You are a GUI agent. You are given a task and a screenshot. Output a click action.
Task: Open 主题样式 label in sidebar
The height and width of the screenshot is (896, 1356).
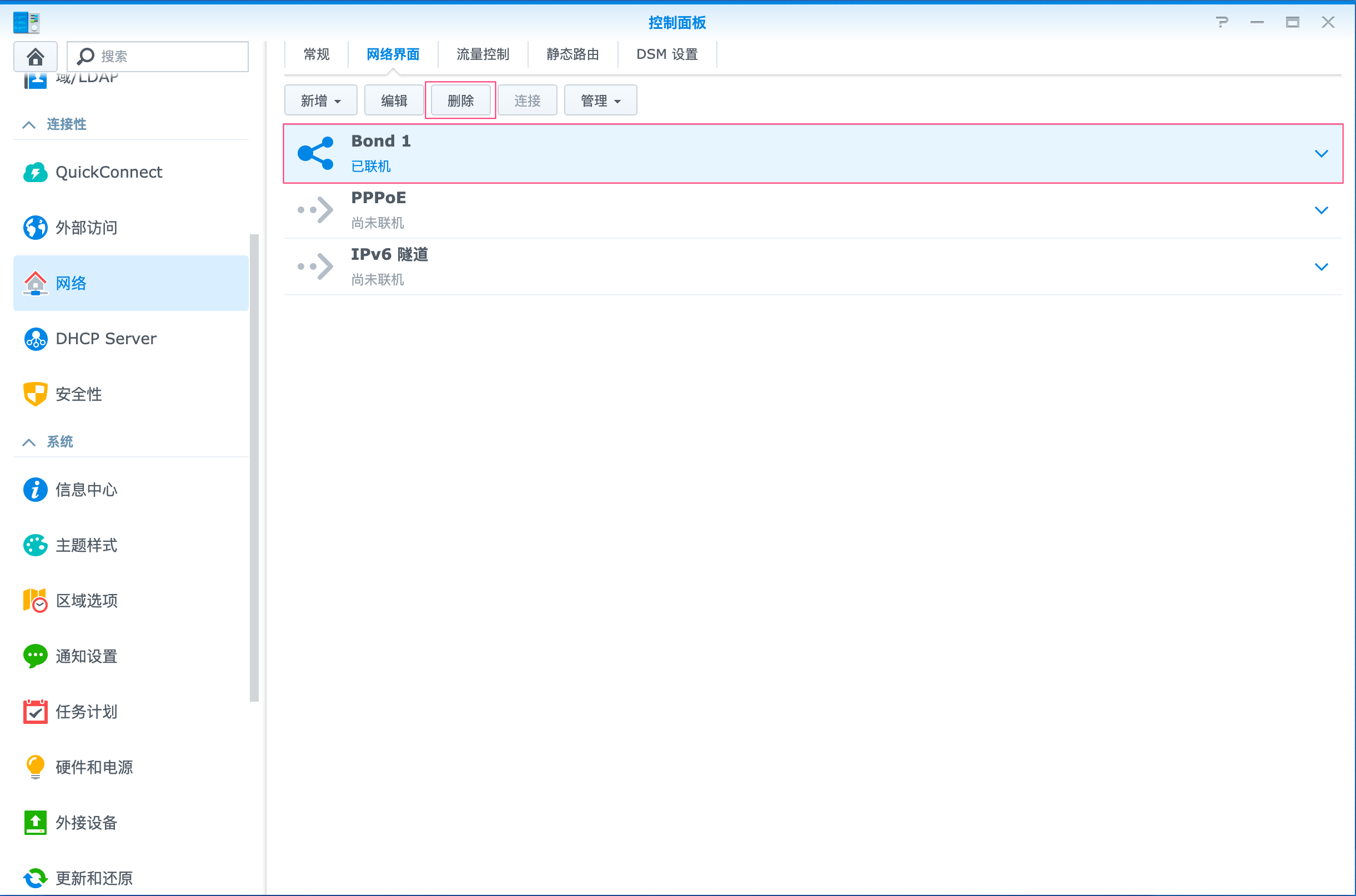click(x=87, y=545)
